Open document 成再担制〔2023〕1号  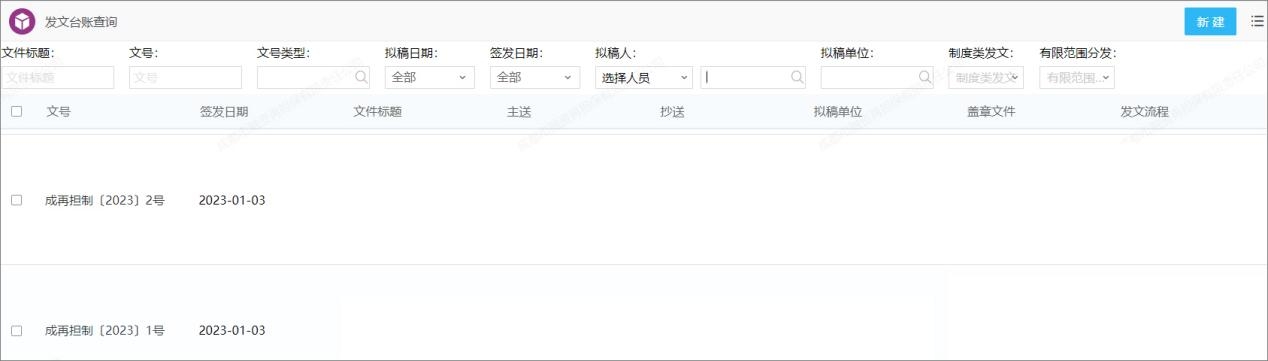(105, 330)
